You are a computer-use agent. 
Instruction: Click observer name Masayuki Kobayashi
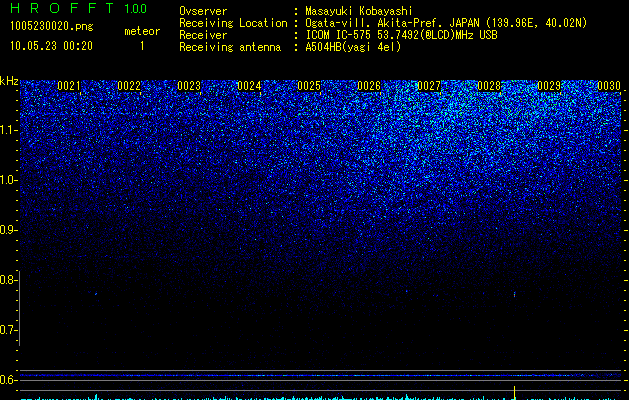(x=359, y=11)
